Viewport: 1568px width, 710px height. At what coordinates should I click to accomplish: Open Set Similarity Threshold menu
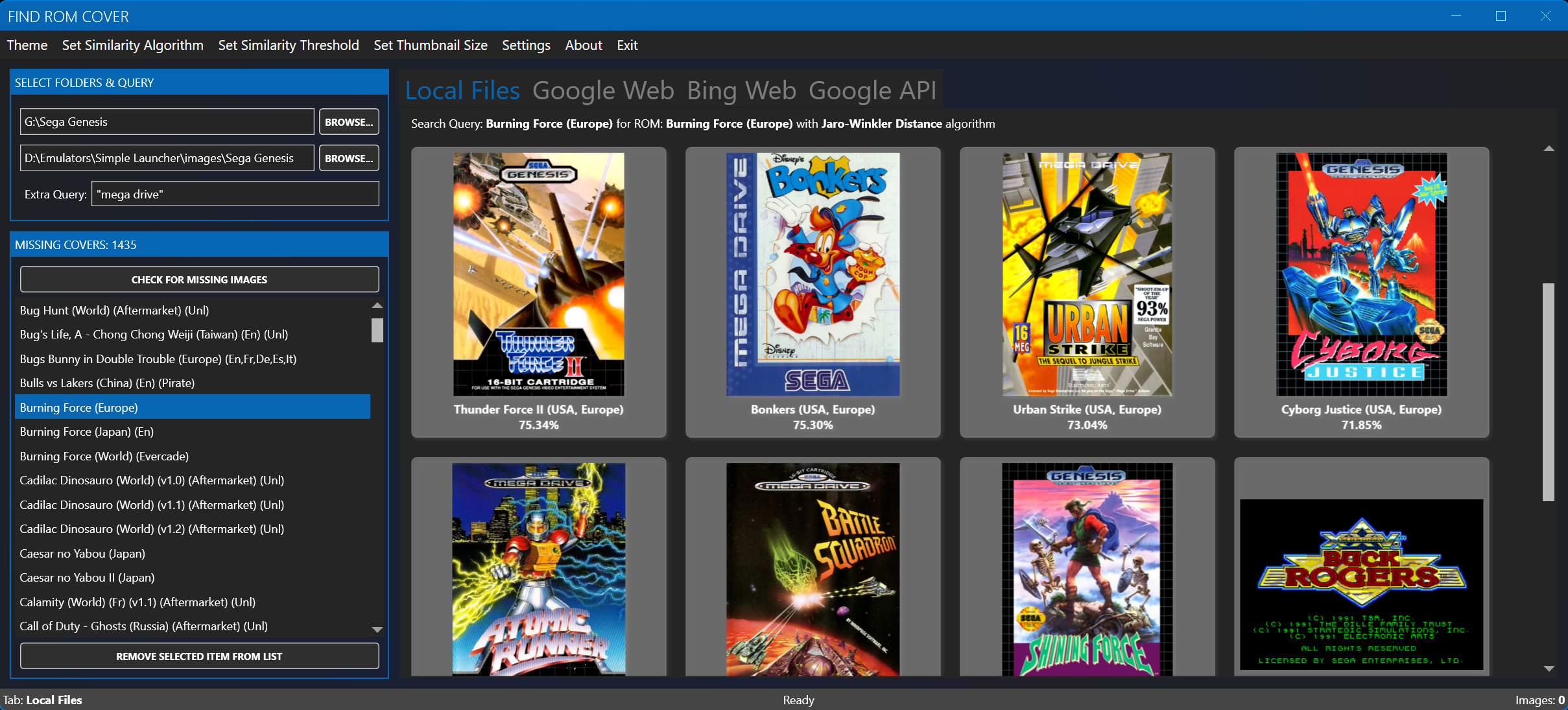tap(289, 45)
